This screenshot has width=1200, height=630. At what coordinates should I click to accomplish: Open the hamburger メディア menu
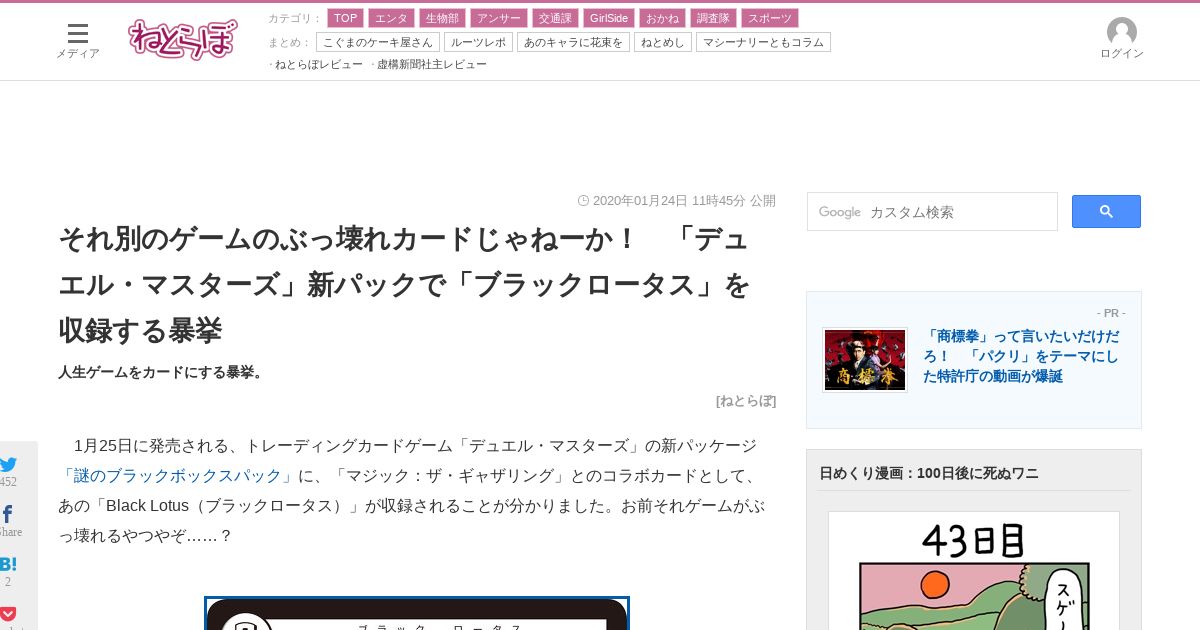coord(77,40)
